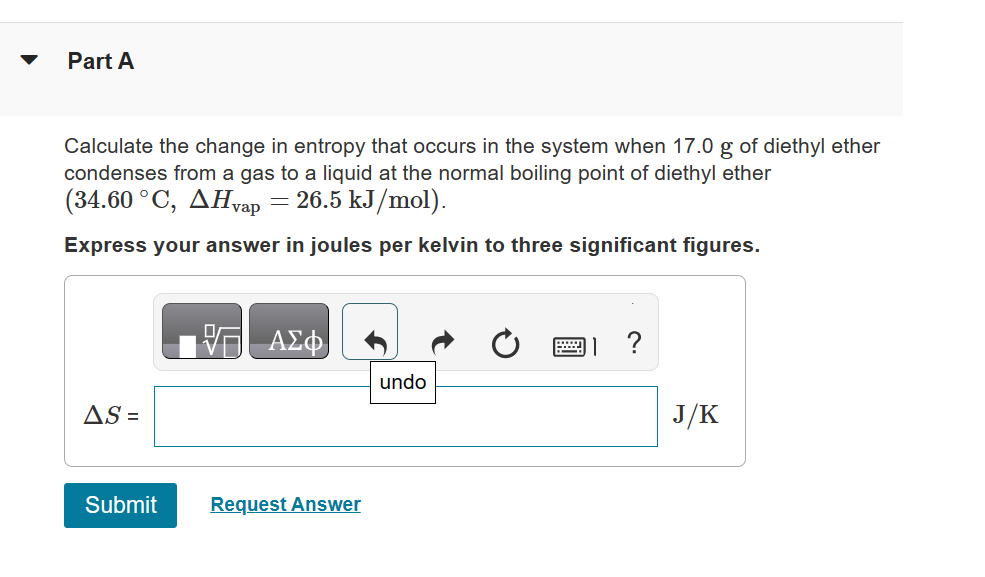Click the Part A heading
The height and width of the screenshot is (577, 985).
101,61
